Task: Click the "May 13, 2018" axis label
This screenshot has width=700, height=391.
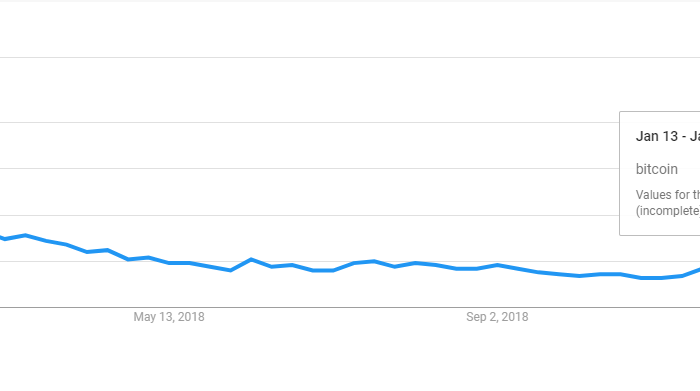Action: coord(169,317)
